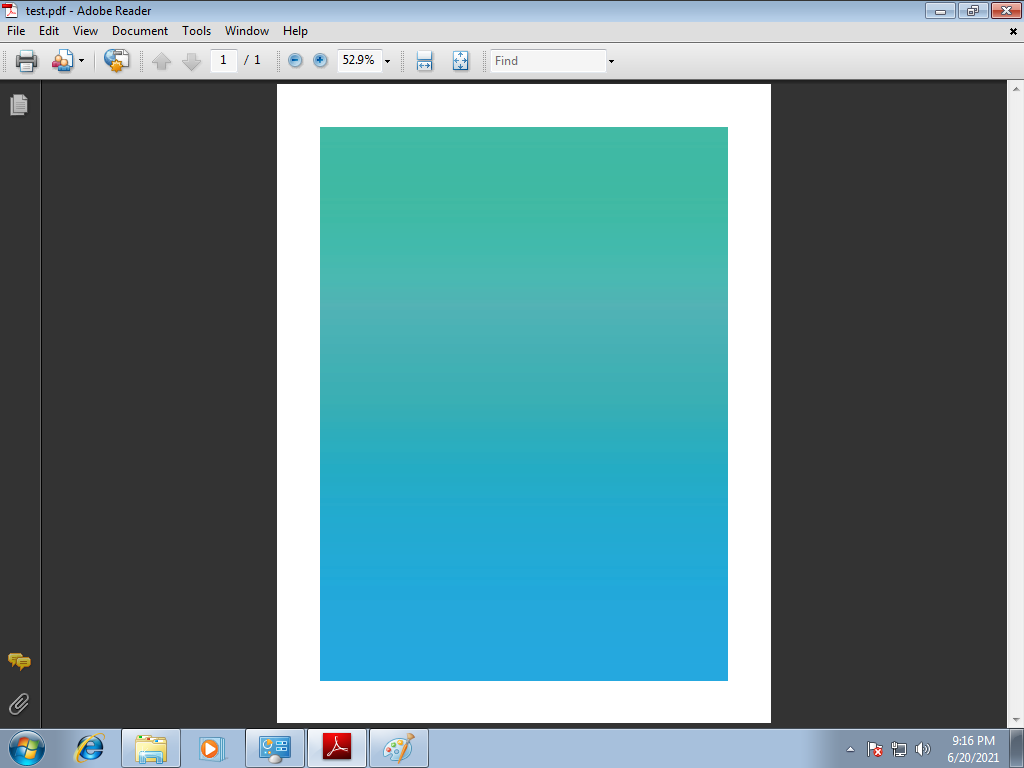Screen dimensions: 1024x768
Task: Open the Tools menu
Action: click(196, 31)
